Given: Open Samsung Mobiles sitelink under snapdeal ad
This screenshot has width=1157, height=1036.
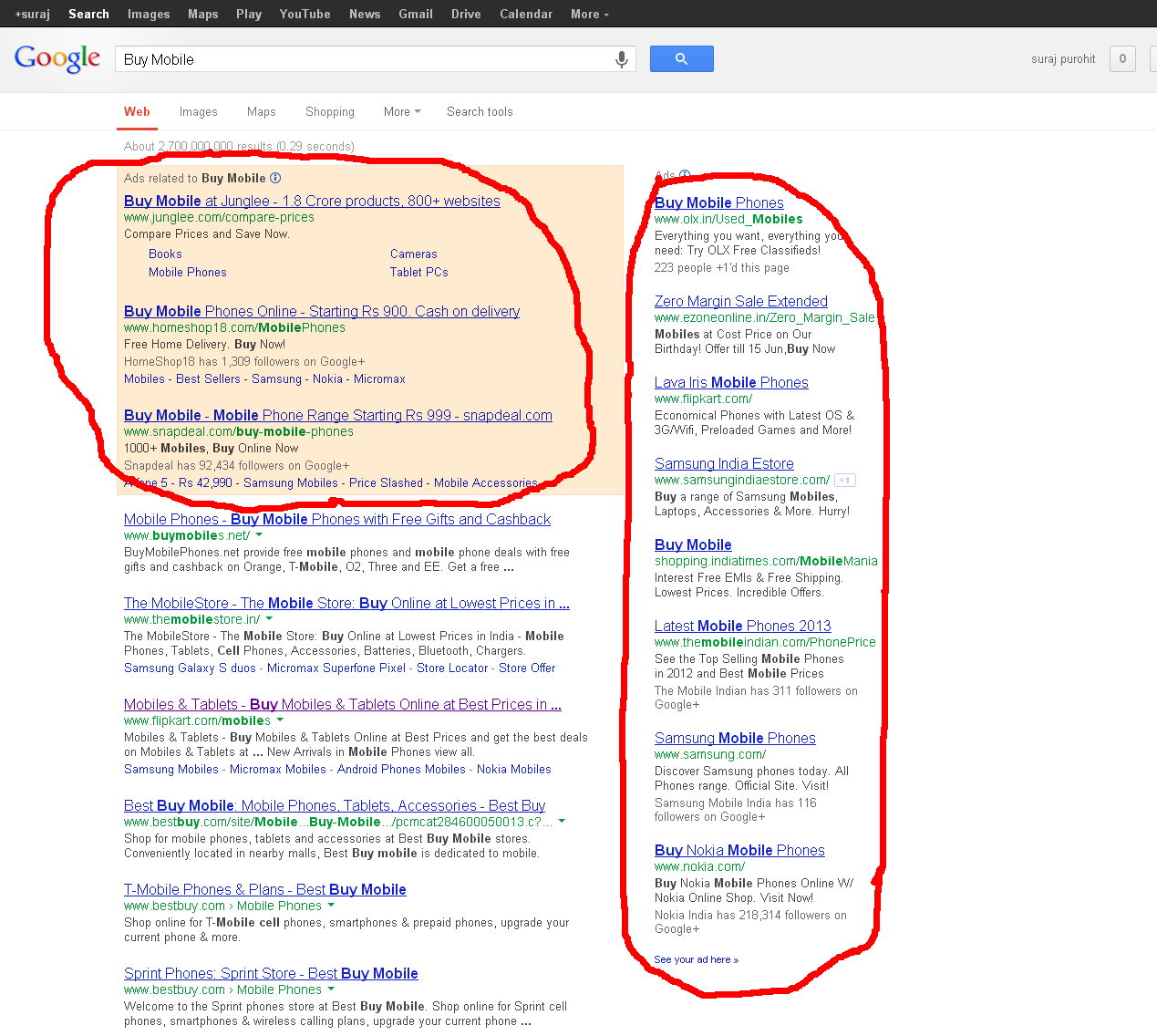Looking at the screenshot, I should (291, 482).
